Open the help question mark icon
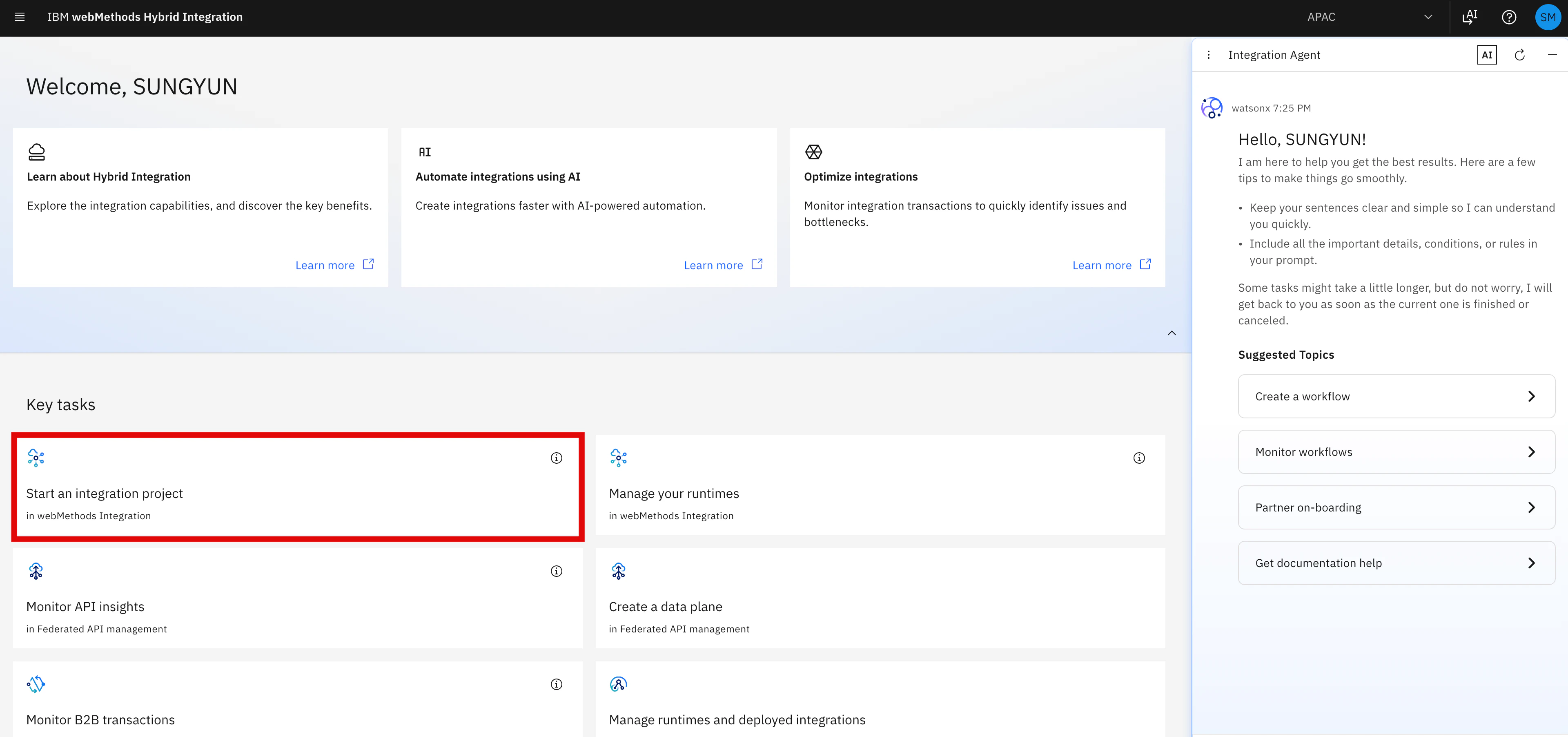This screenshot has height=737, width=1568. (1509, 17)
